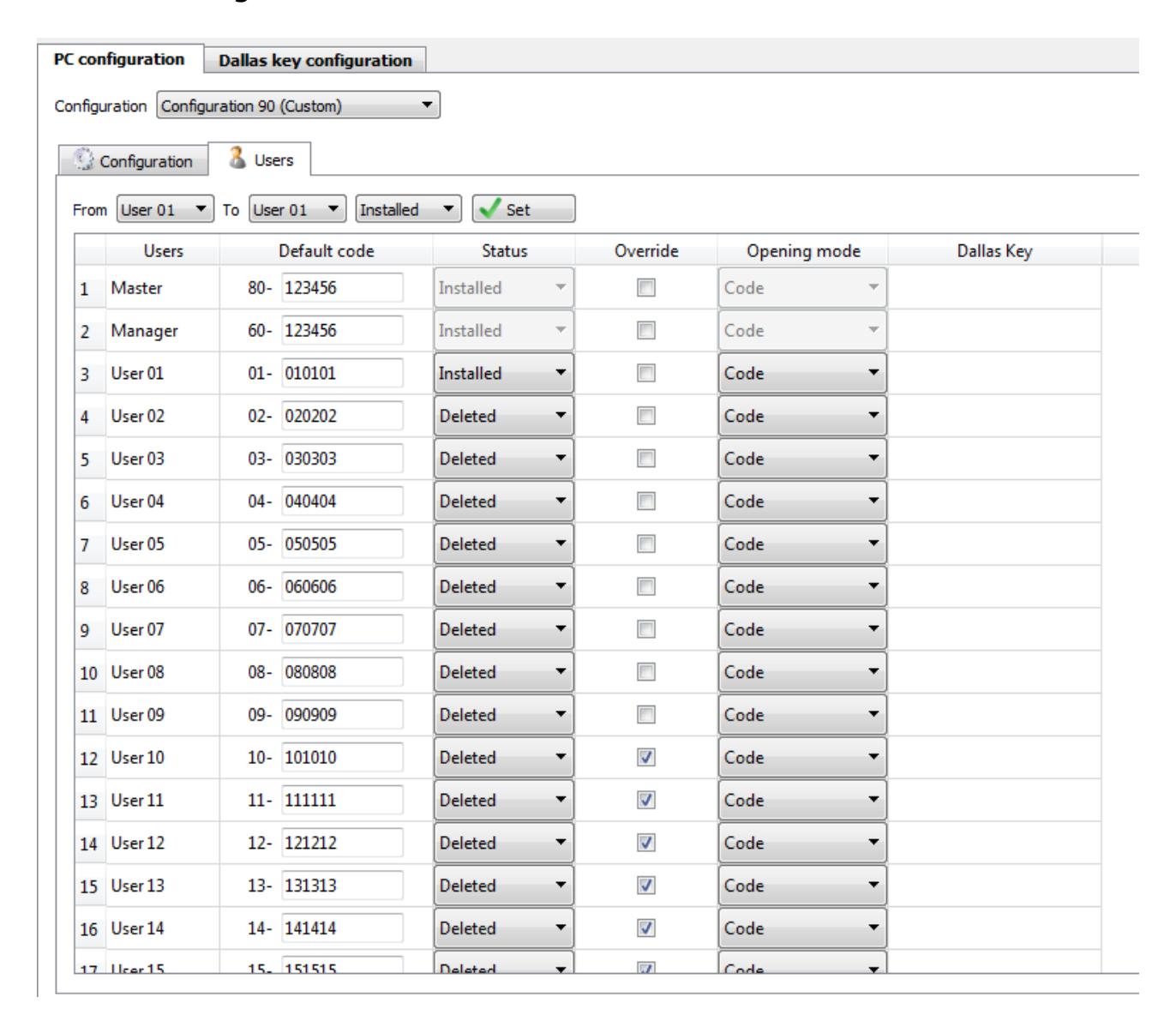Click the Opening mode column header

click(803, 251)
